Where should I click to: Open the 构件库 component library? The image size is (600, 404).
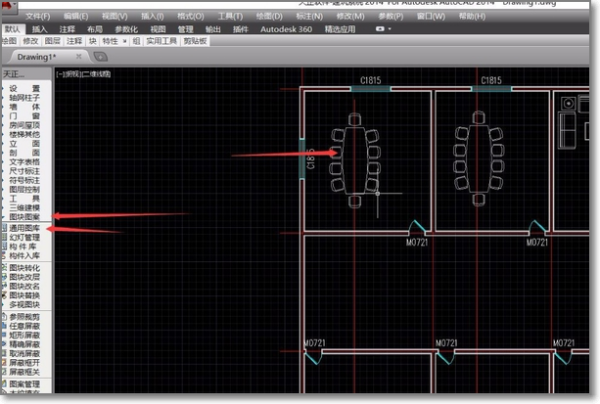[23, 247]
